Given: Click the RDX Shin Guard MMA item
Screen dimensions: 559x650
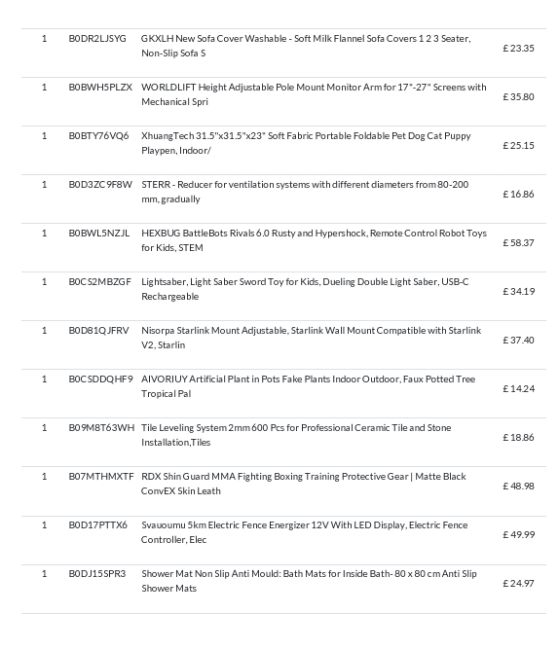Looking at the screenshot, I should (304, 483).
